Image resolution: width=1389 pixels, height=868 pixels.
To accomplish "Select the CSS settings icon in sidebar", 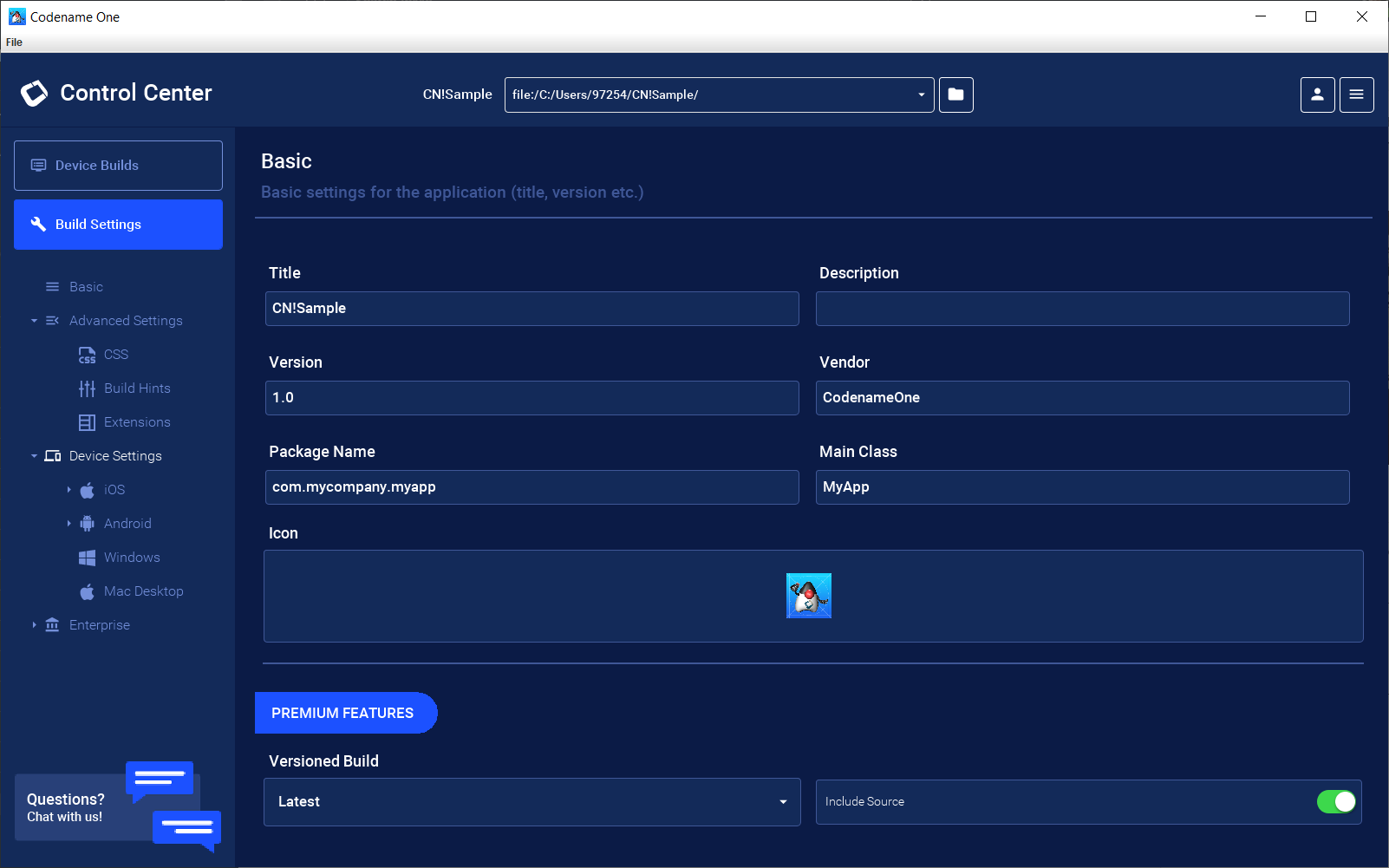I will [x=88, y=355].
